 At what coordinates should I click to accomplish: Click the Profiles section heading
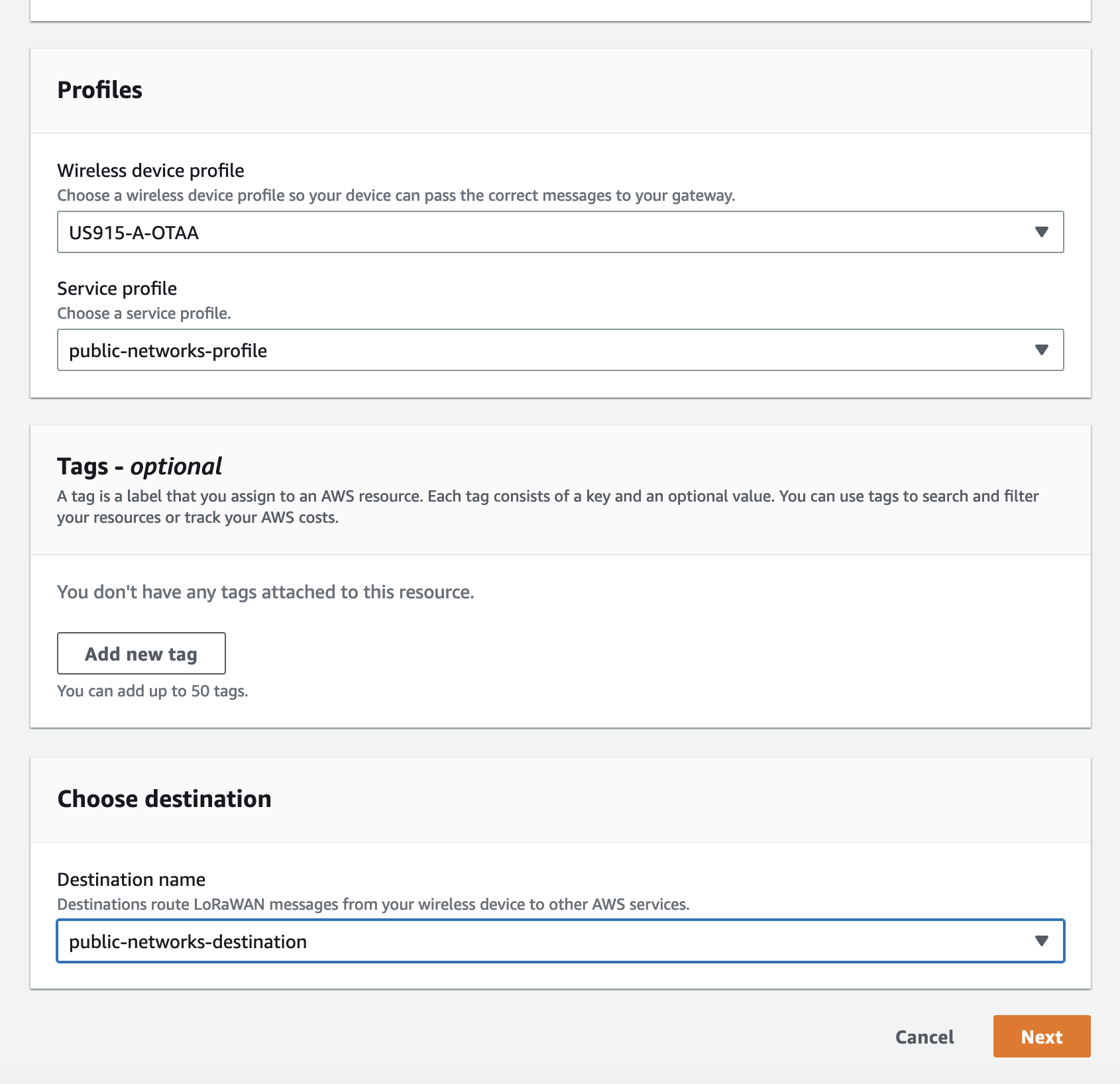(x=100, y=90)
